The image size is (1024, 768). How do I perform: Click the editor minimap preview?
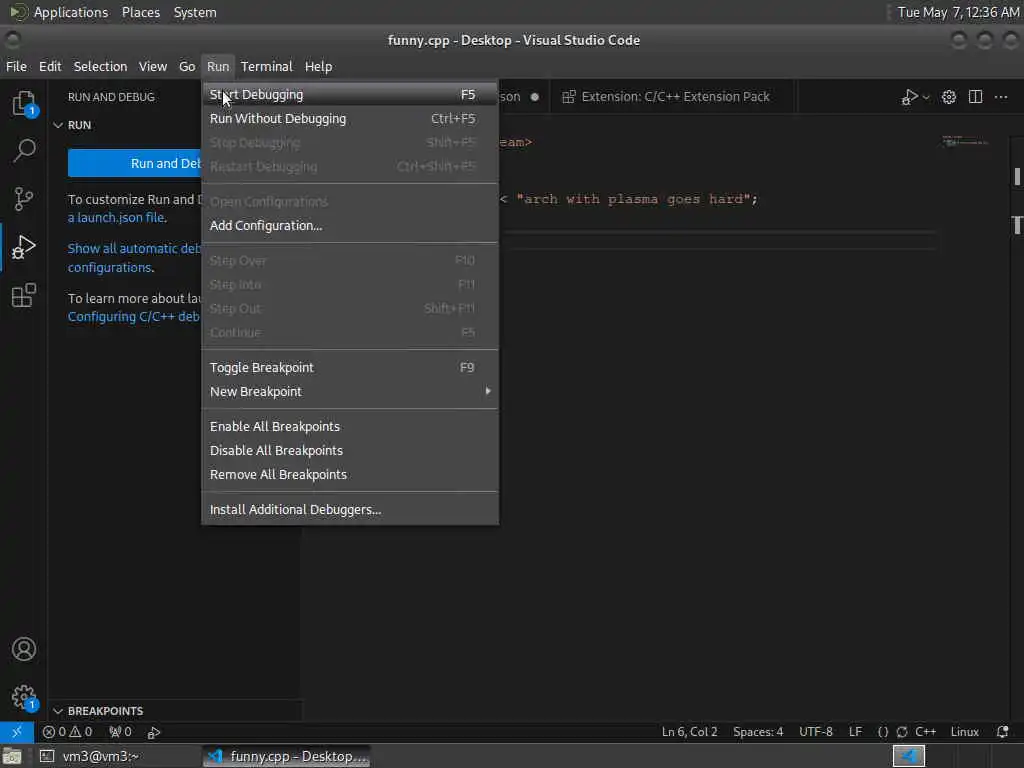(965, 141)
